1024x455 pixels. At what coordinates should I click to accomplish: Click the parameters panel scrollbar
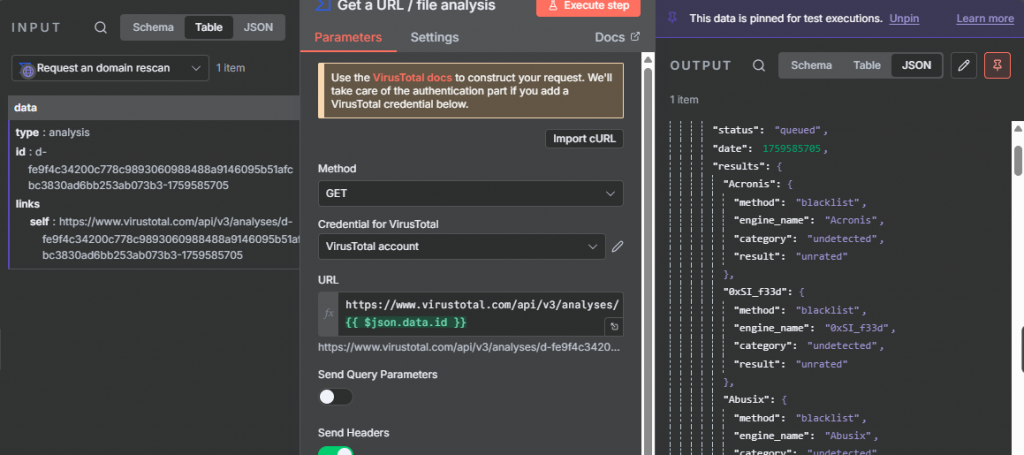[648, 255]
